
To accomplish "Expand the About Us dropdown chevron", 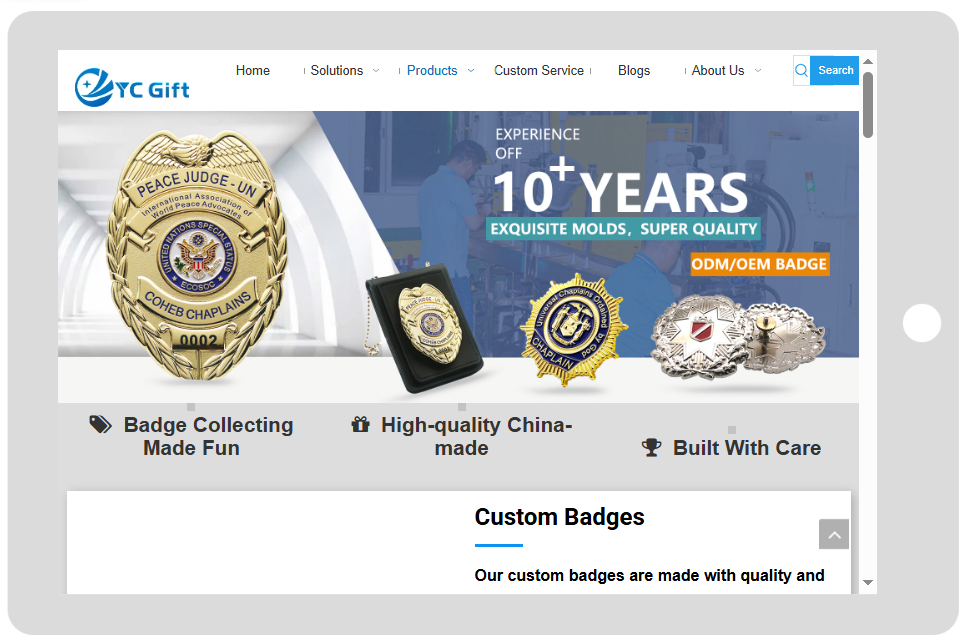I will (758, 71).
